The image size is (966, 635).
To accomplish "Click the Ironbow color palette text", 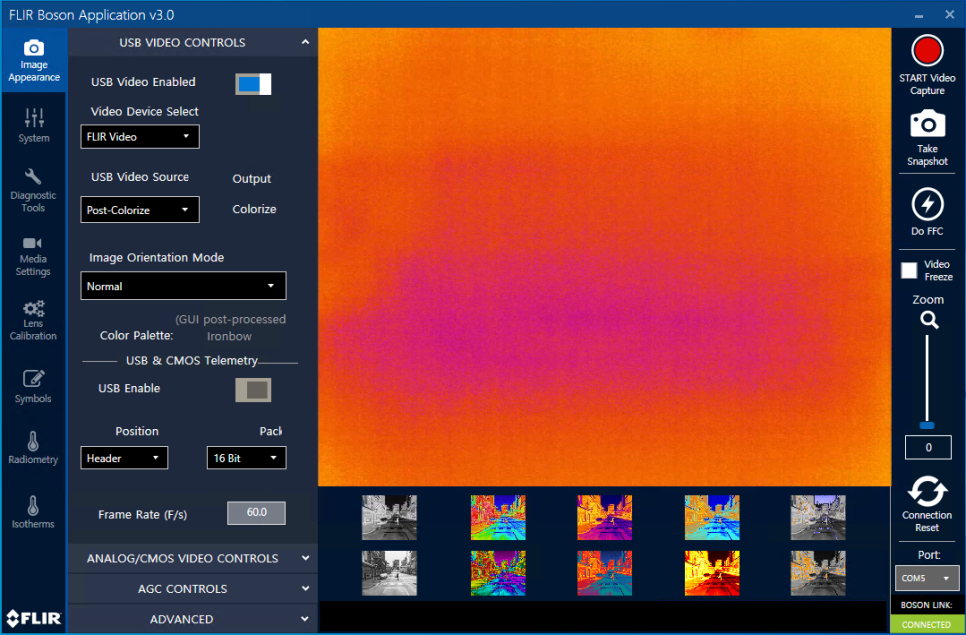I will coord(229,336).
